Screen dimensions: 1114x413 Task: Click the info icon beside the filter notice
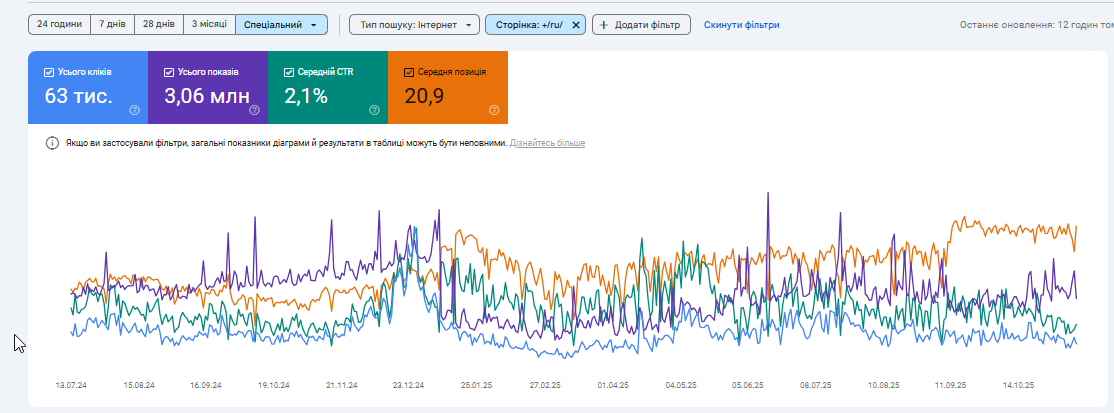52,143
